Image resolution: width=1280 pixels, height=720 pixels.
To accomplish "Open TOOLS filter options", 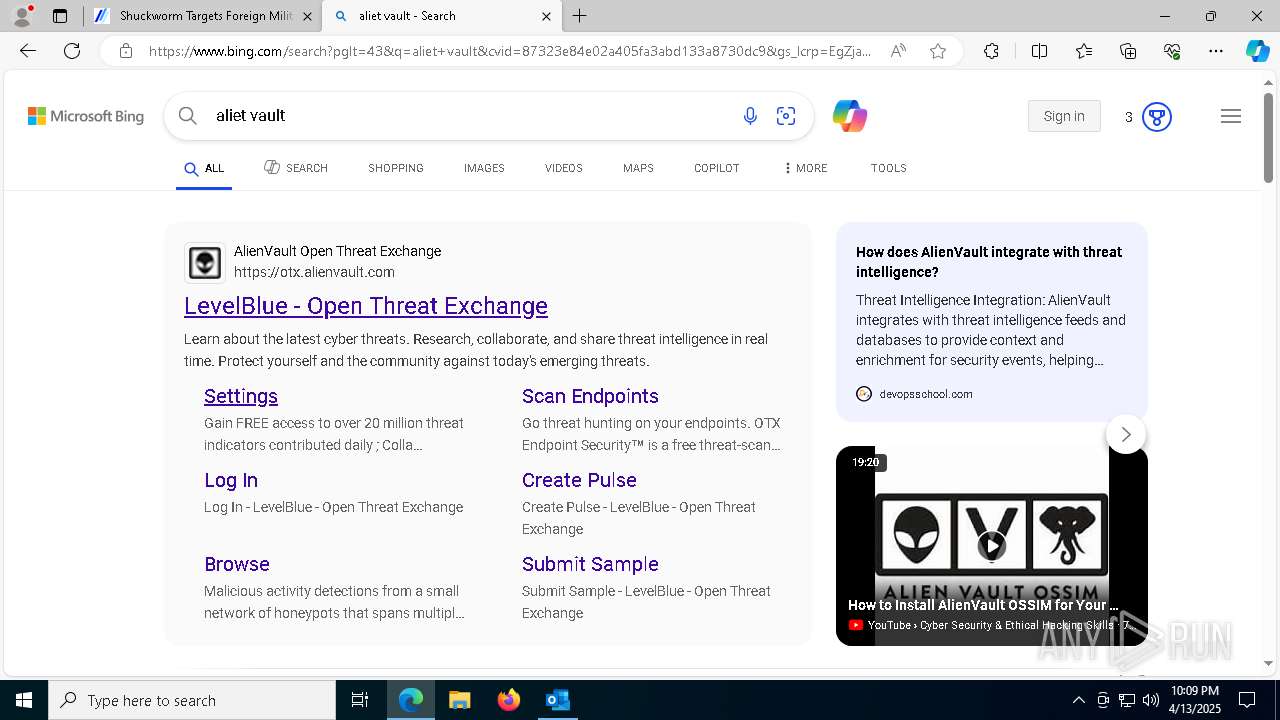I will 889,168.
